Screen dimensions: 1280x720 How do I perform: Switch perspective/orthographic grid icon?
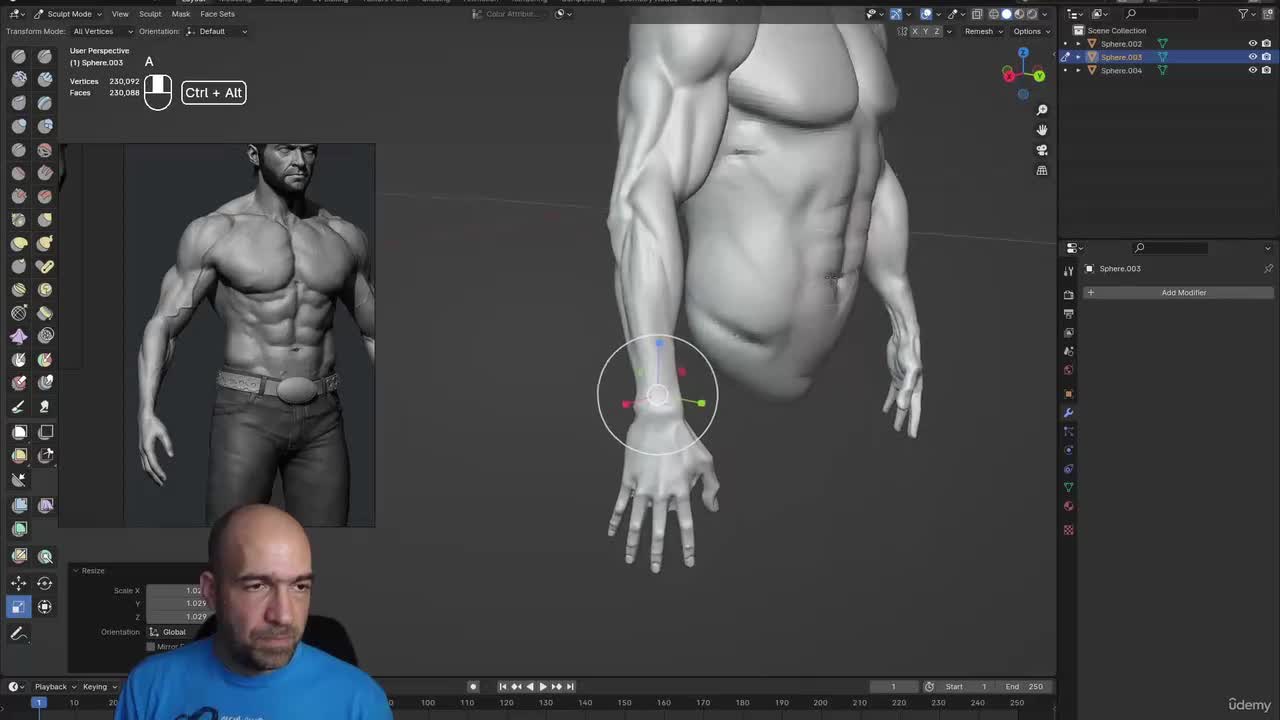1042,170
